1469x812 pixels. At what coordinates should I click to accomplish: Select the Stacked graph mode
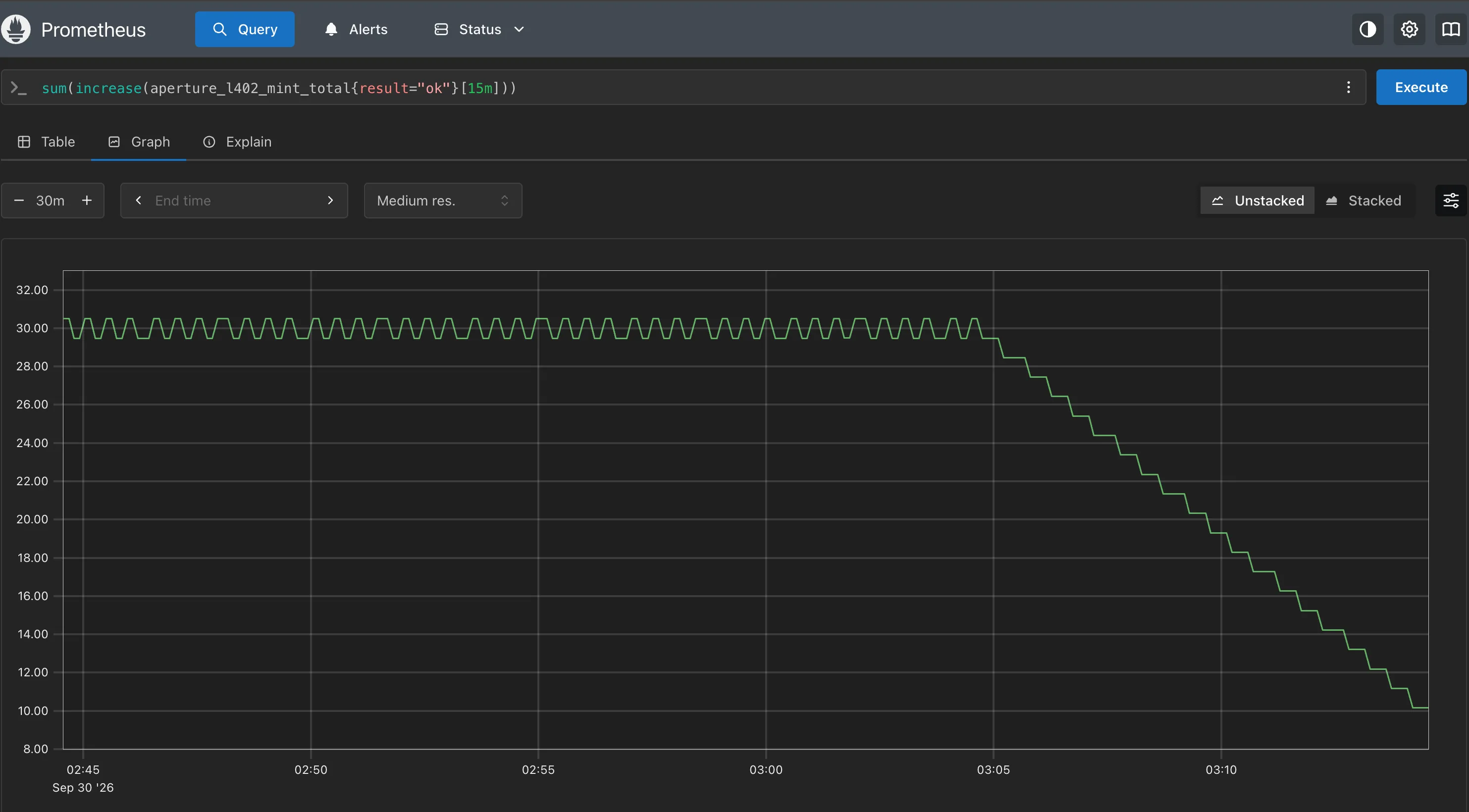coord(1364,200)
